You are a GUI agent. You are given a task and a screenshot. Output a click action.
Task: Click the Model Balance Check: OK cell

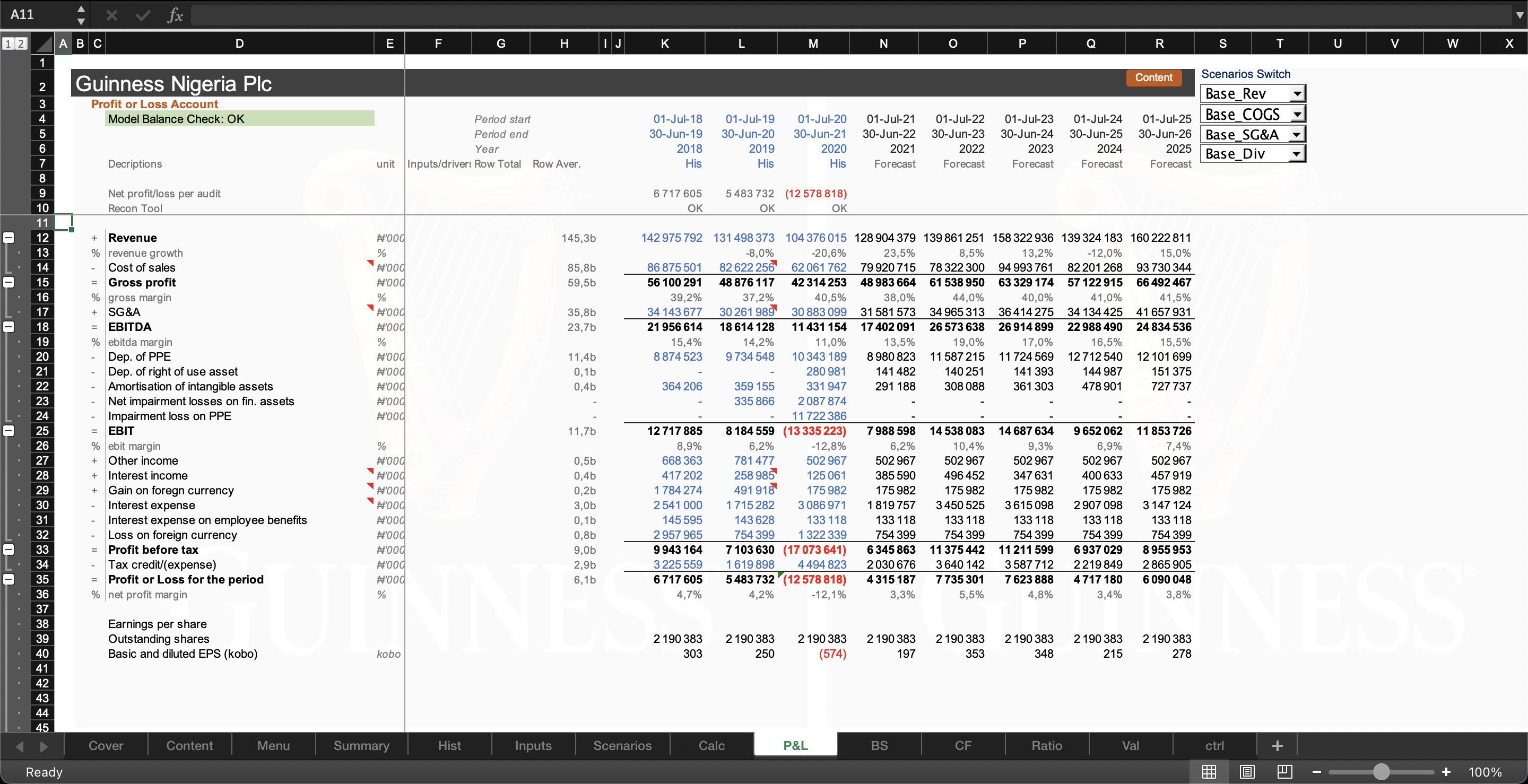coord(240,119)
